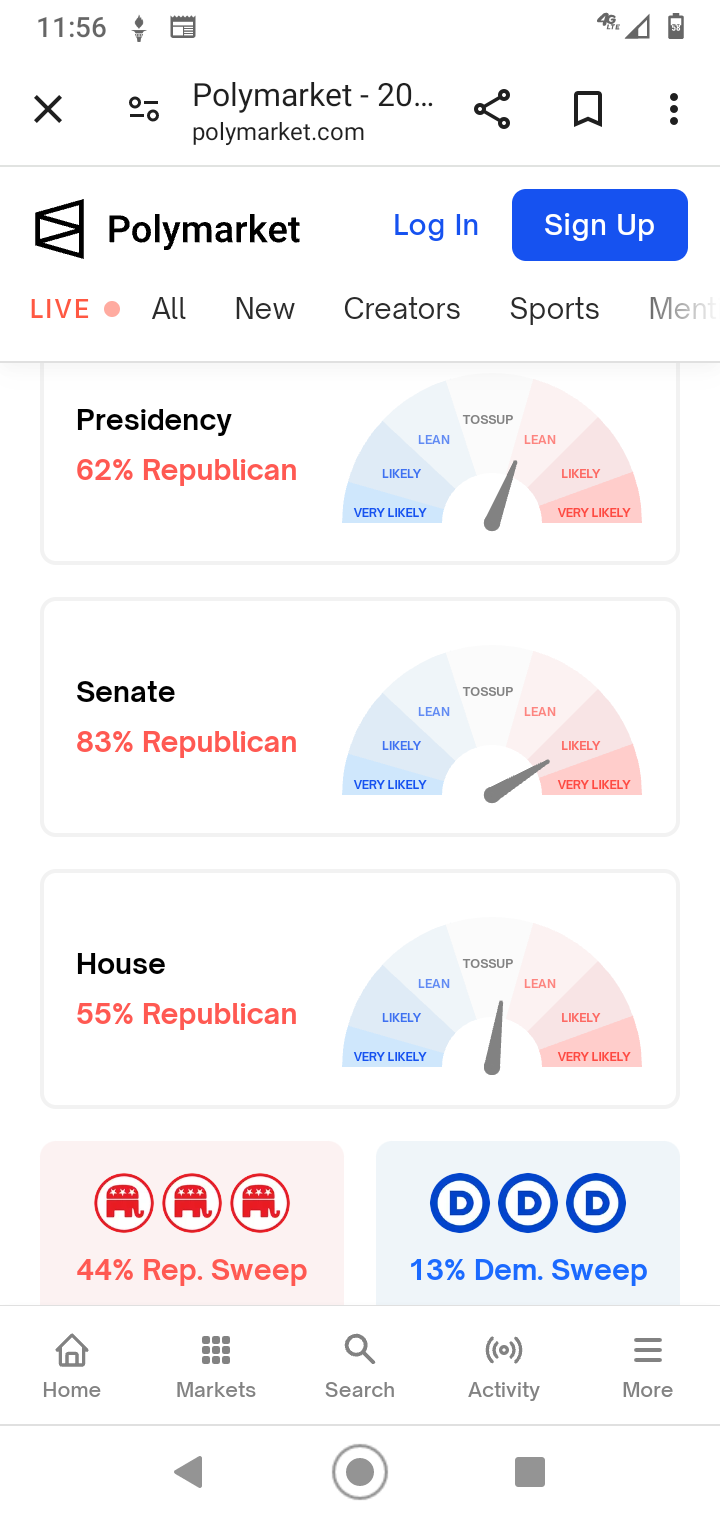Image resolution: width=720 pixels, height=1520 pixels.
Task: Open the three-dot browser overflow menu
Action: tap(674, 109)
